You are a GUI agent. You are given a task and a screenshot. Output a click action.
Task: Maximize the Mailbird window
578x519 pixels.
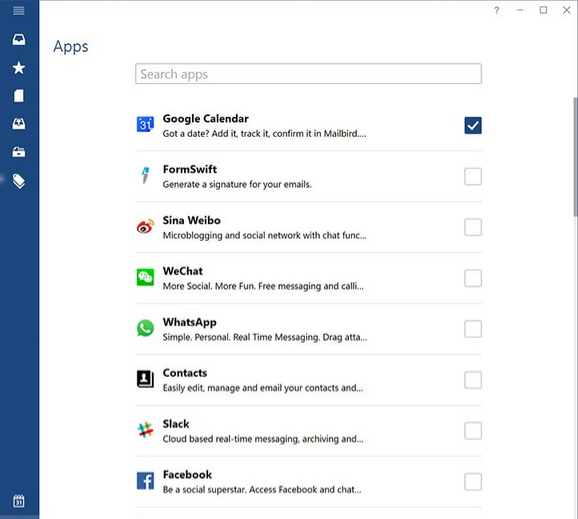tap(543, 10)
